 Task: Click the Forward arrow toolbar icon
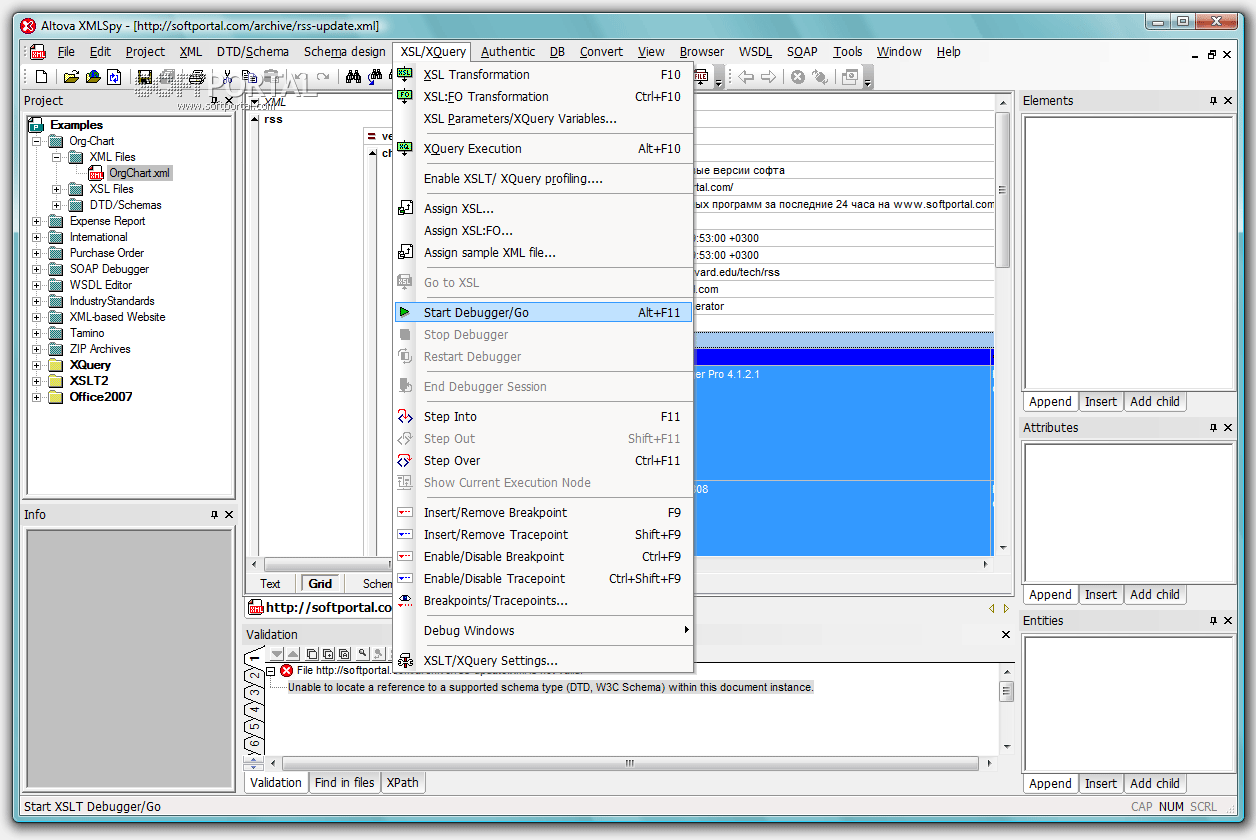(769, 76)
